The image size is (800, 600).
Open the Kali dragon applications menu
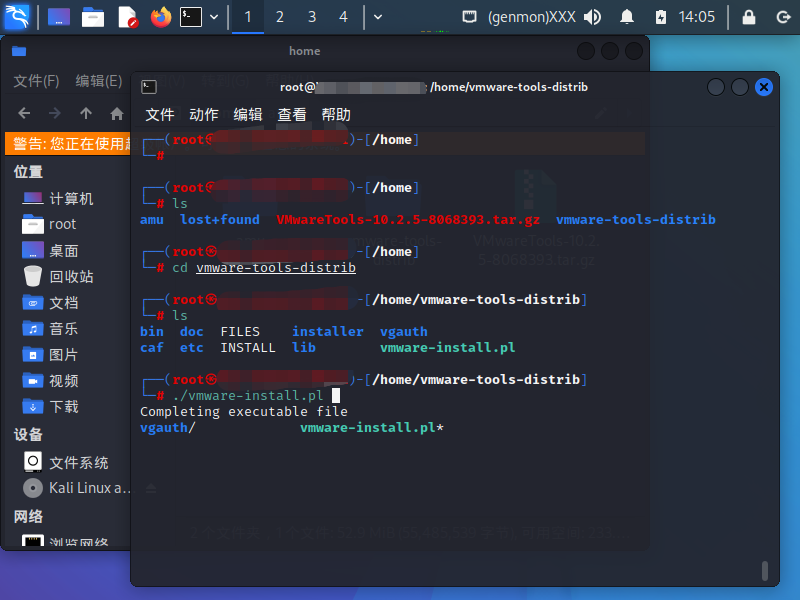tap(16, 16)
